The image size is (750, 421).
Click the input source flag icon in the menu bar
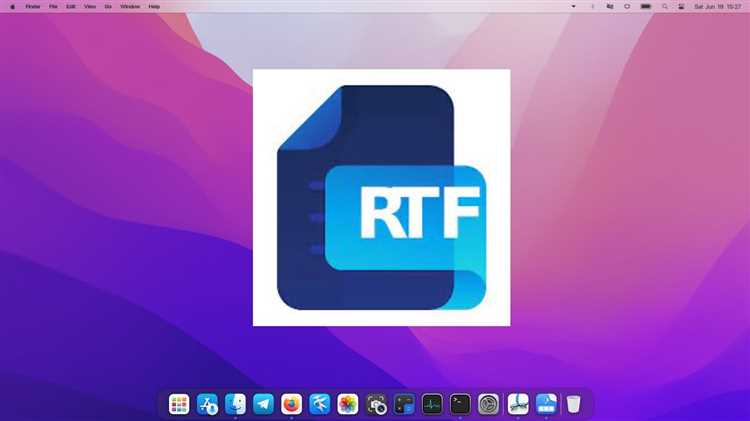coord(610,7)
